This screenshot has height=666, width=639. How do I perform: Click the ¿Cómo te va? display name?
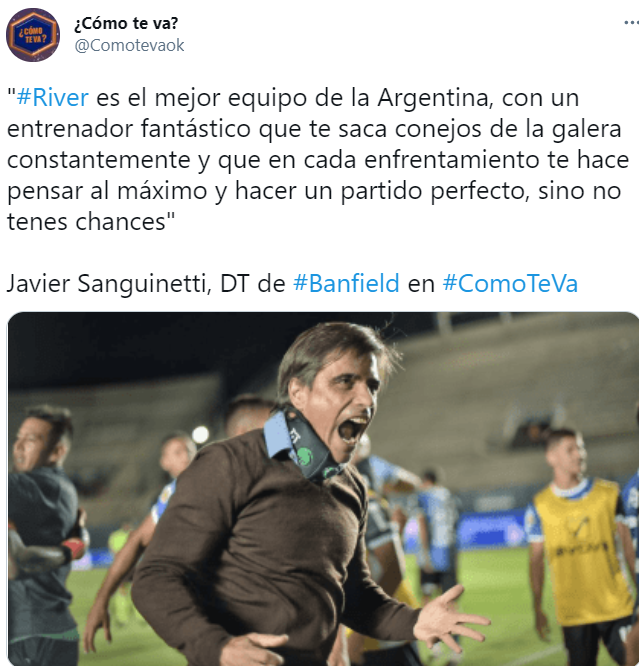coord(126,23)
